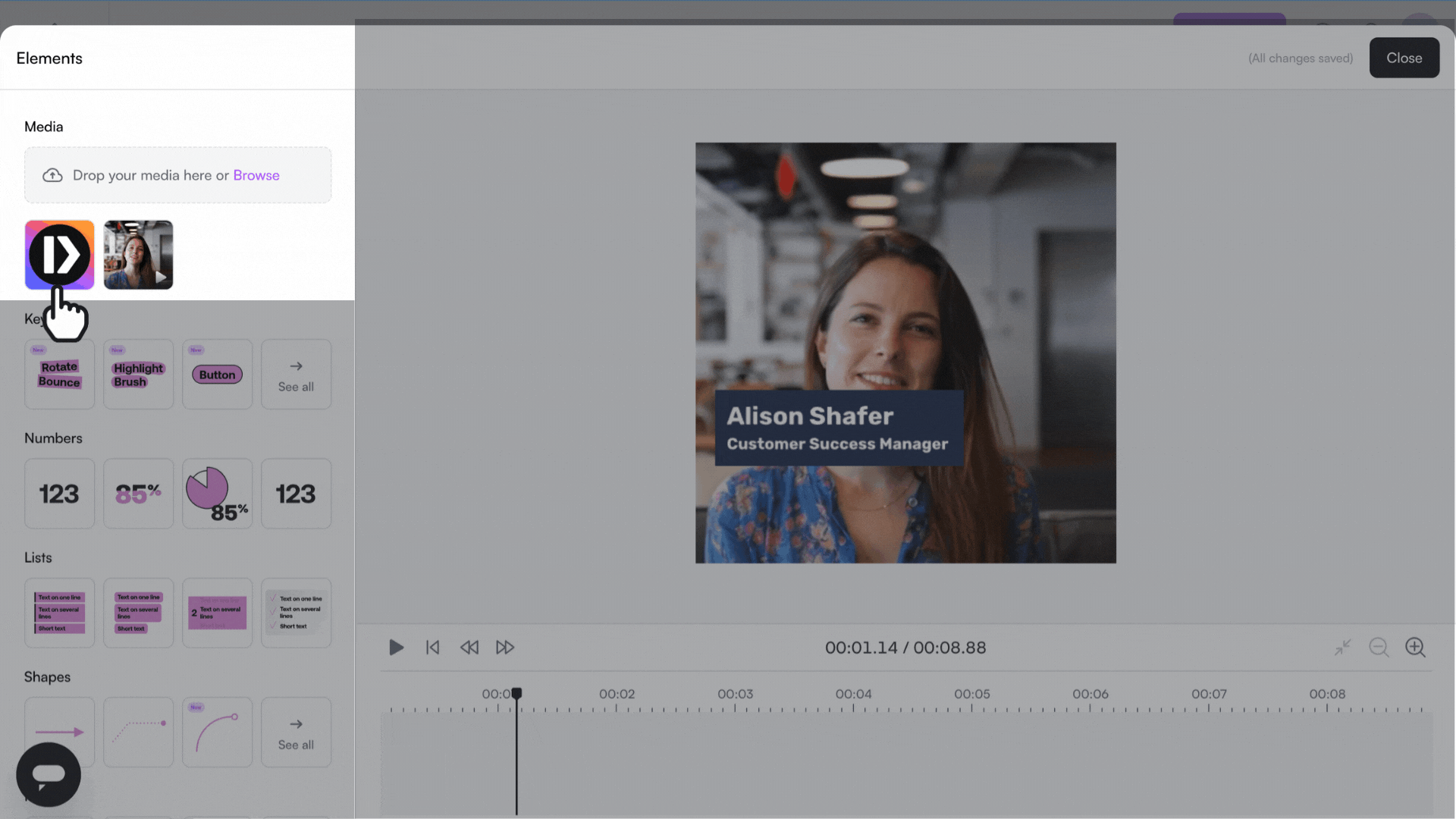
Task: Add the Highlight Brush keyword element
Action: tap(138, 375)
